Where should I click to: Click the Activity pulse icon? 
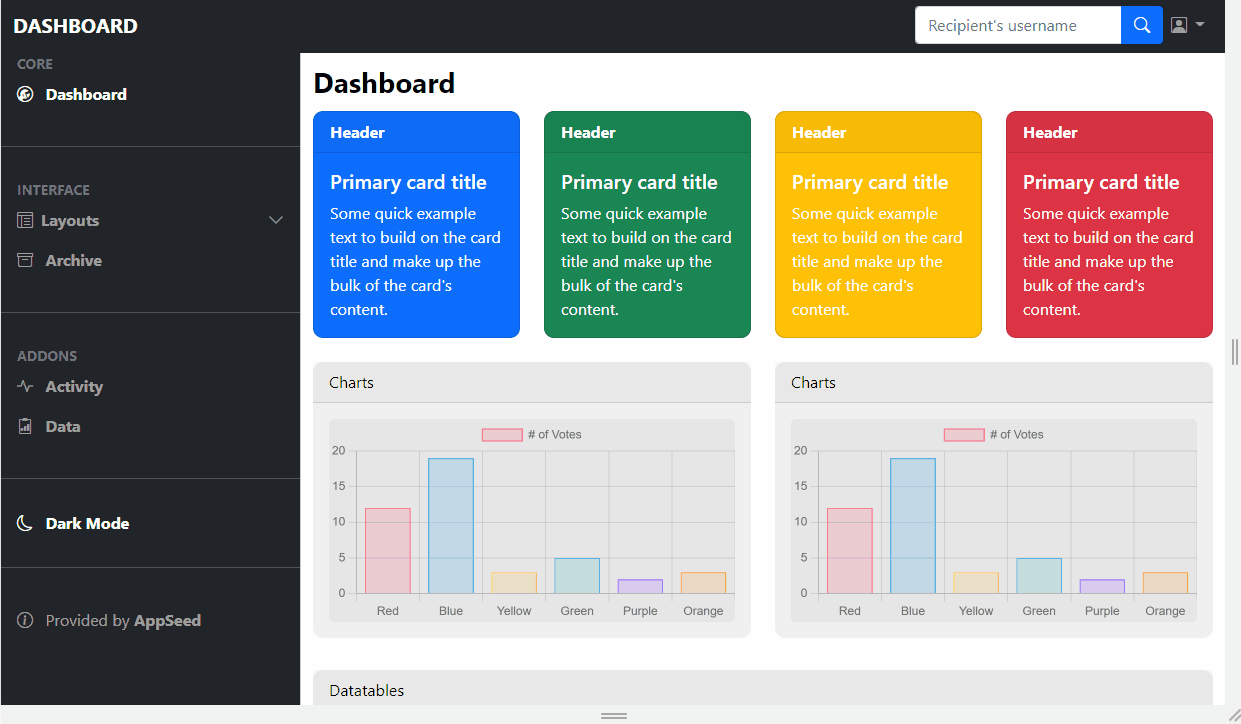(26, 386)
